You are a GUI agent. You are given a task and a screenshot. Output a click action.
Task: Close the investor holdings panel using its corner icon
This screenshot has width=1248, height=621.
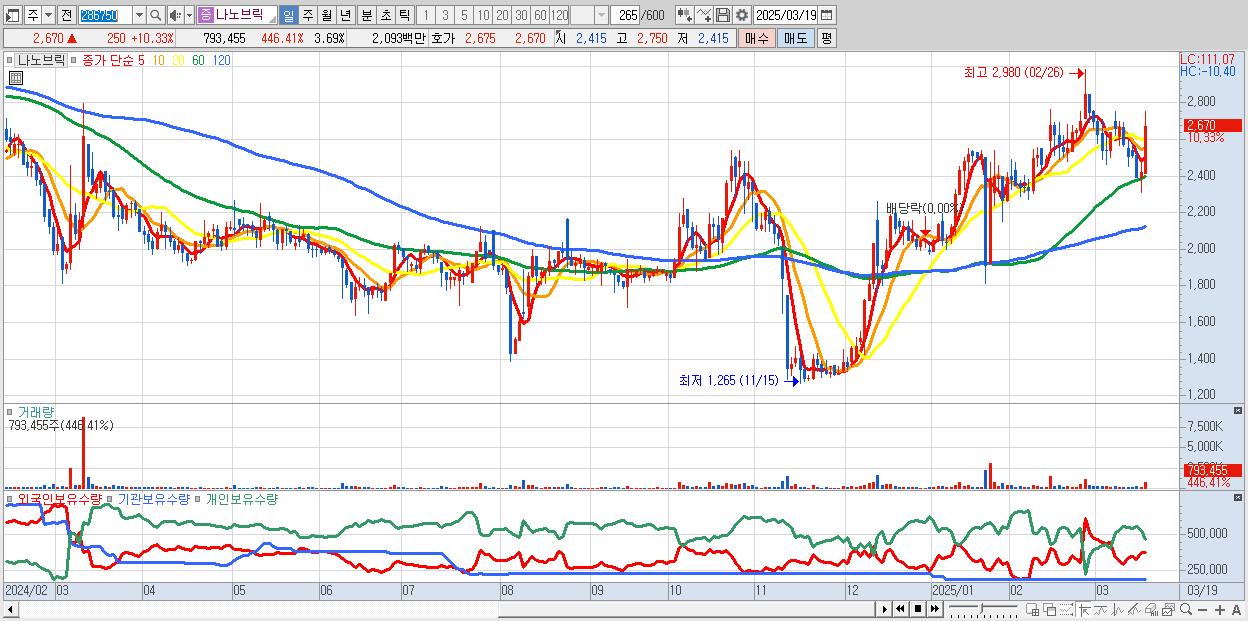[x=1239, y=497]
